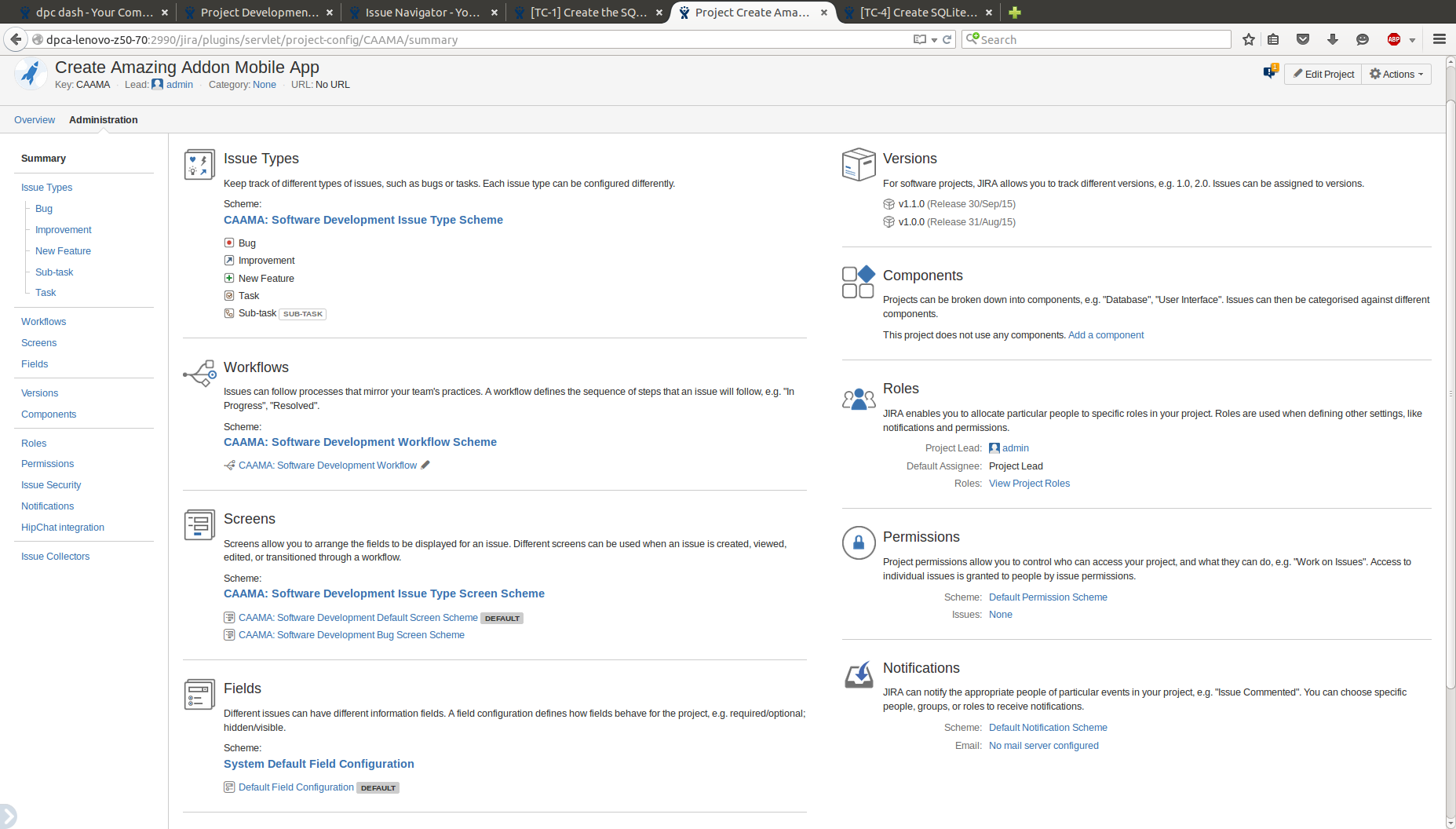Go back using browser back arrow
The image size is (1456, 829).
(x=16, y=39)
